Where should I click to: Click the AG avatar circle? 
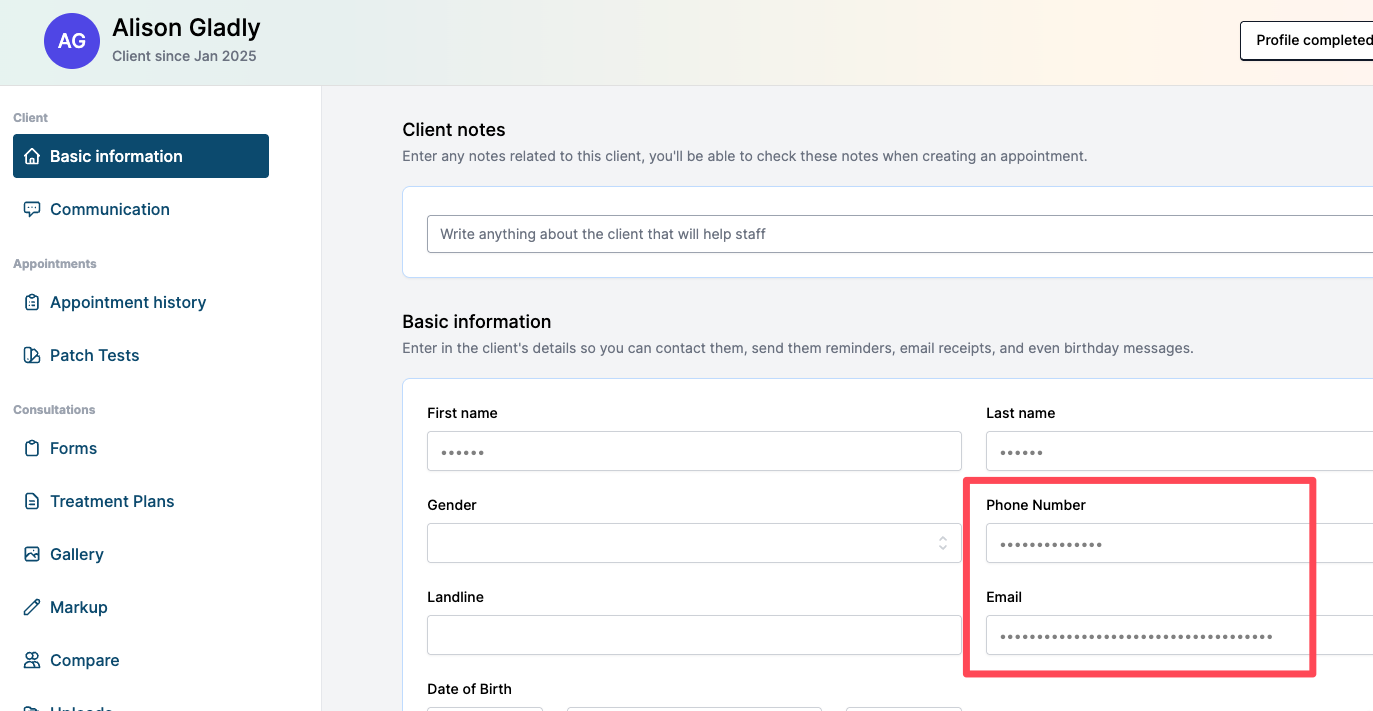pyautogui.click(x=72, y=41)
